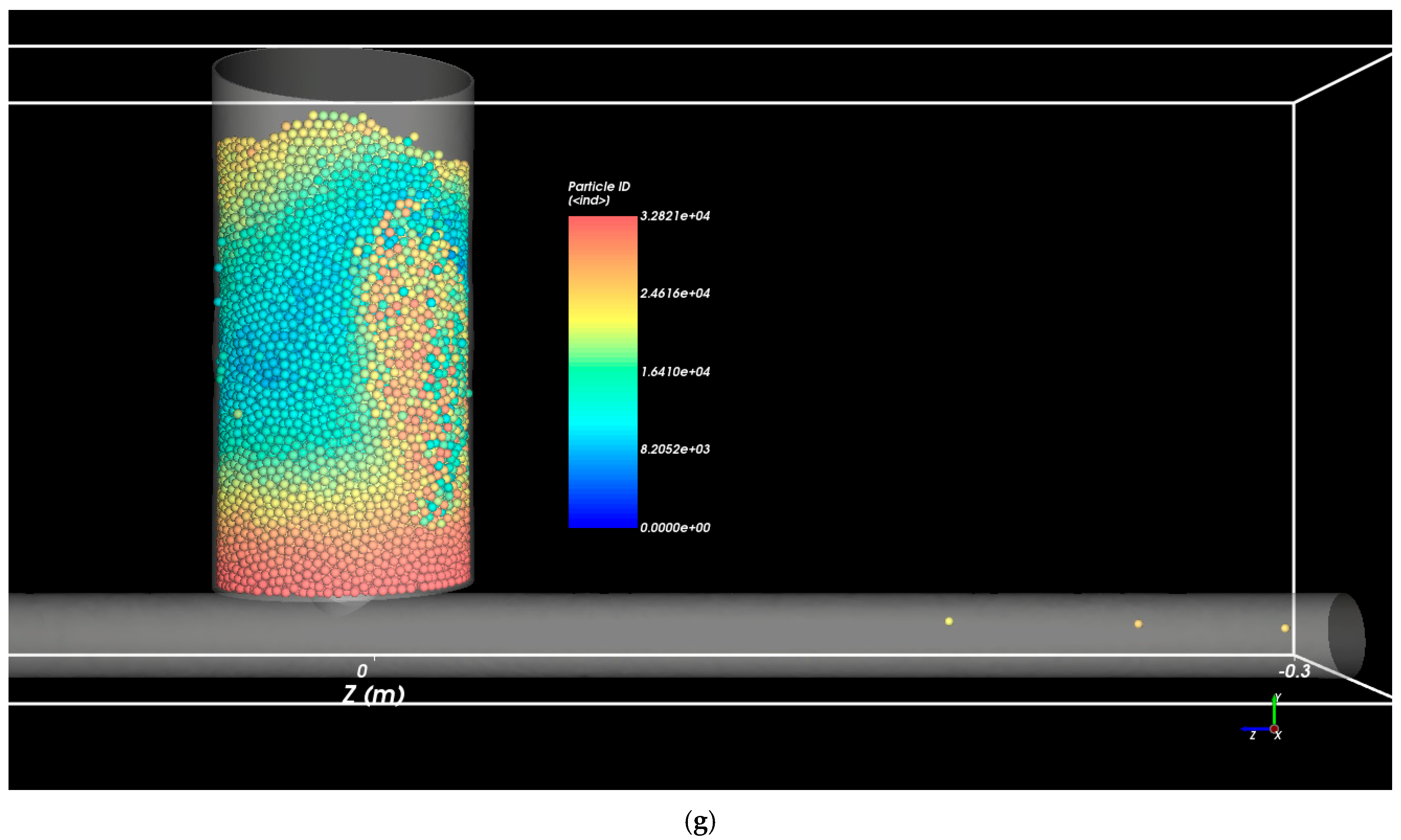Click the open circular end of the pipe
1401x840 pixels.
click(1346, 635)
